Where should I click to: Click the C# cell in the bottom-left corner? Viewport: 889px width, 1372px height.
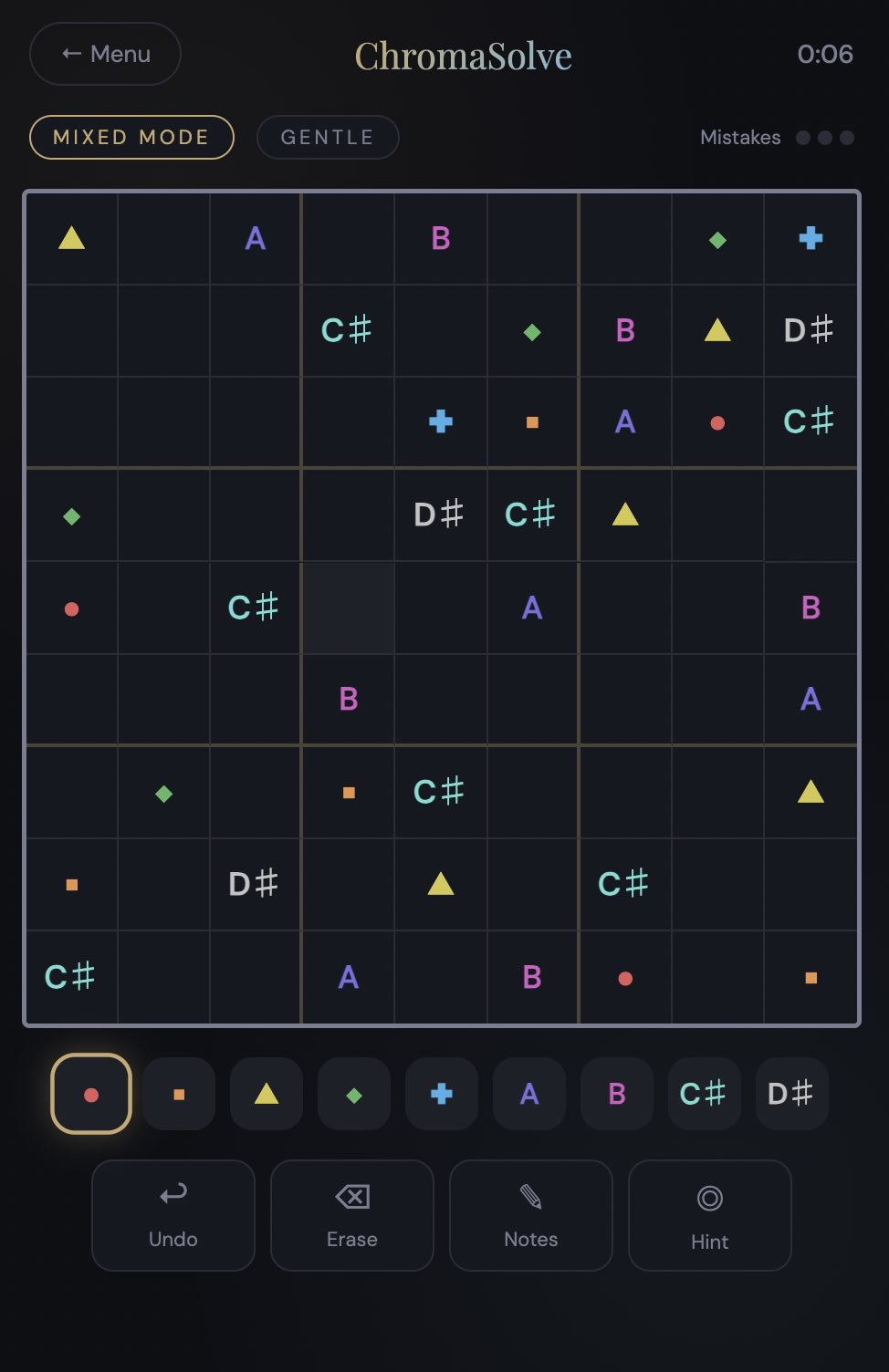coord(71,977)
